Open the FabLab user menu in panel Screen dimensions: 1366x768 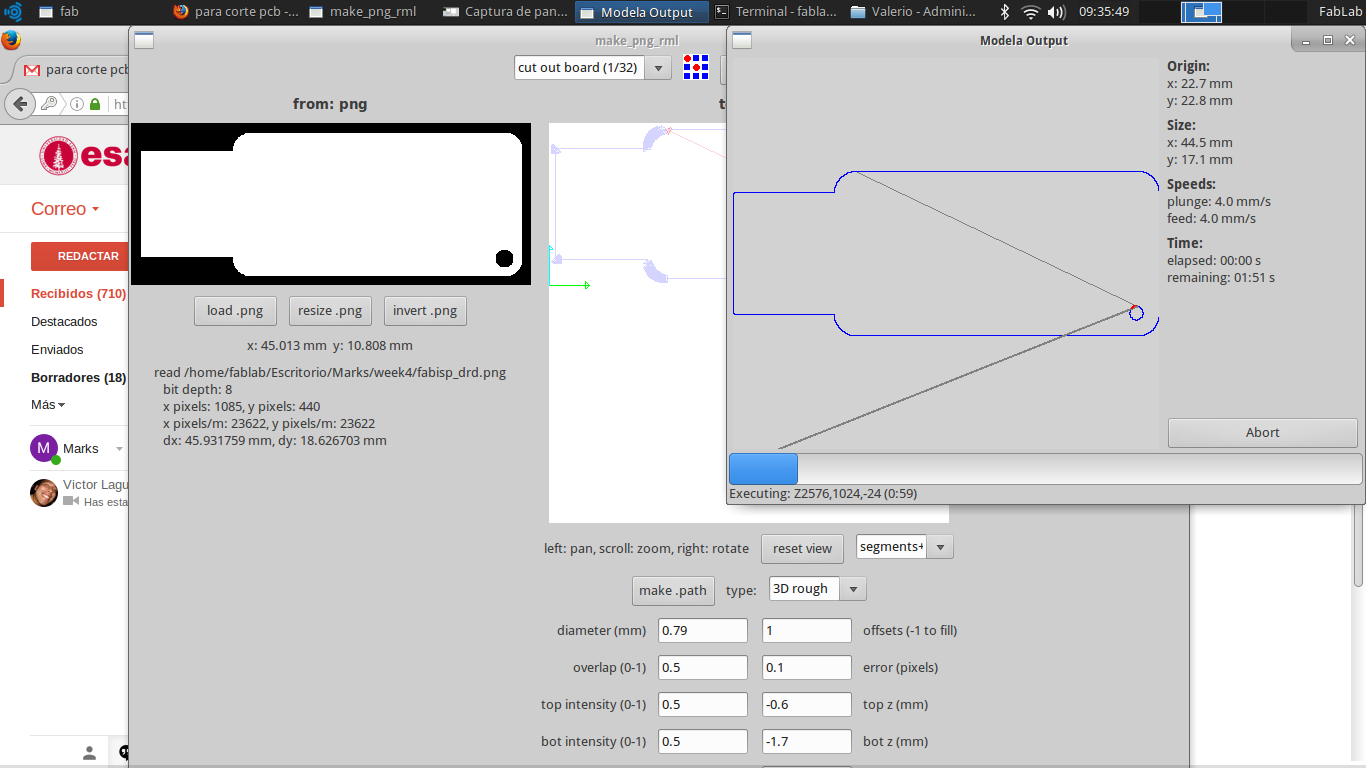(1340, 12)
